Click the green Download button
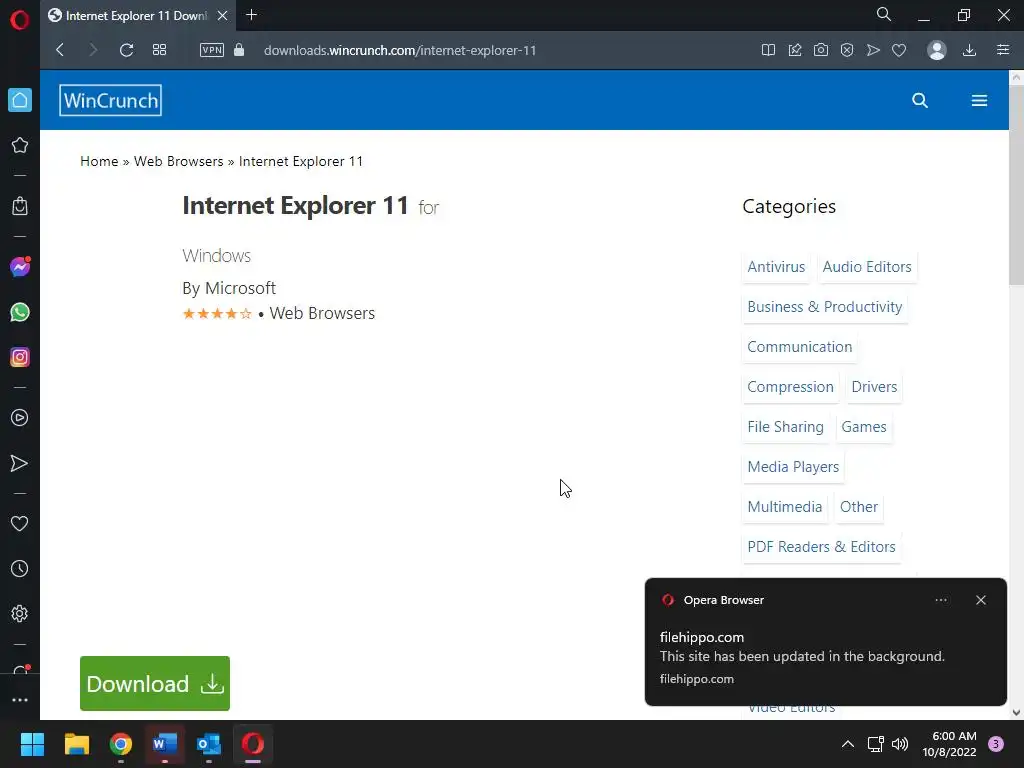Image resolution: width=1024 pixels, height=768 pixels. tap(155, 683)
